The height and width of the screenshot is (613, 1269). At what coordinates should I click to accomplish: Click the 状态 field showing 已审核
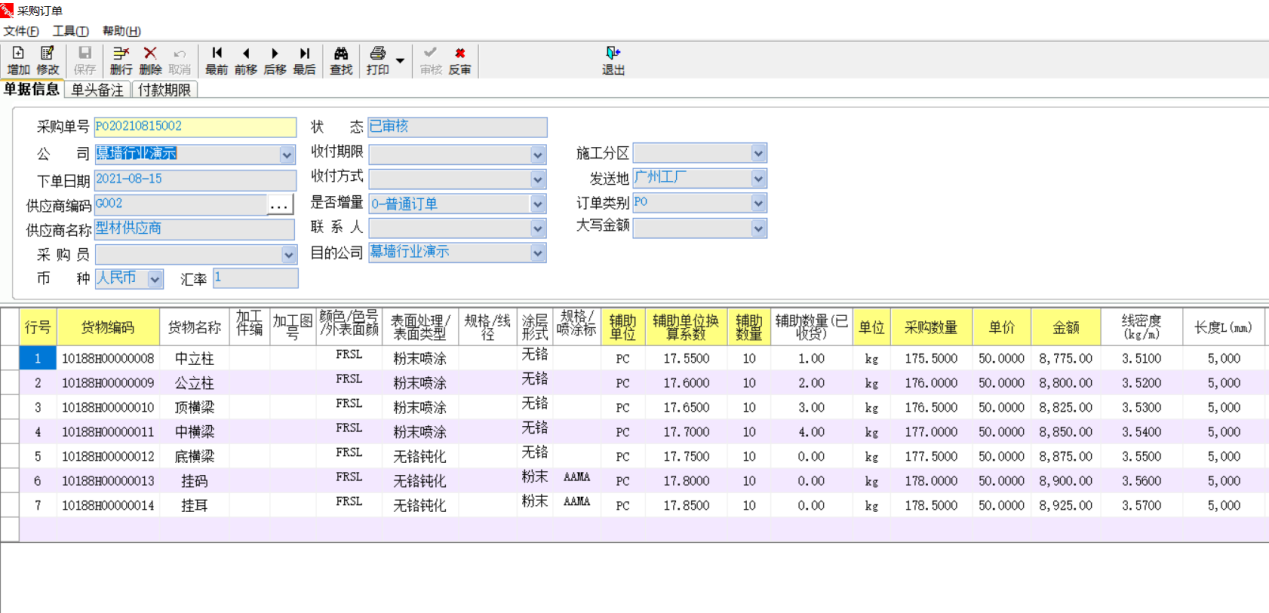coord(457,127)
